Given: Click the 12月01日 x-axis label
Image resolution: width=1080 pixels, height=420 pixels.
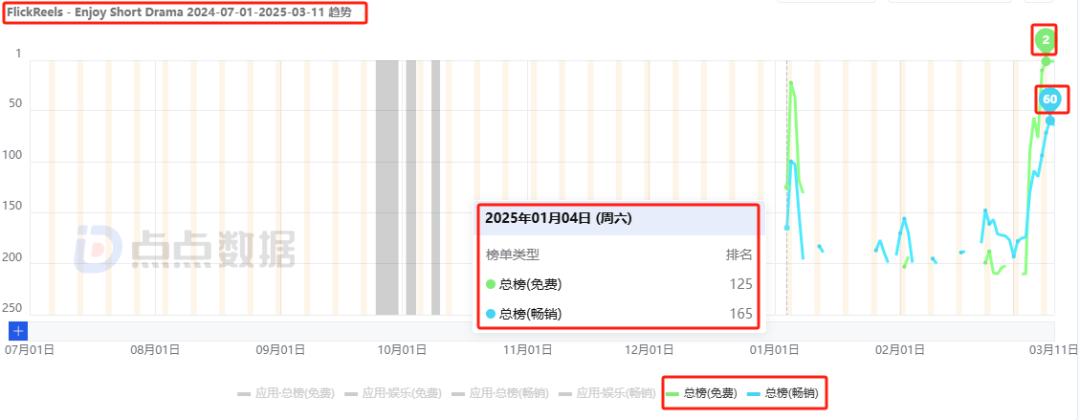Looking at the screenshot, I should pyautogui.click(x=650, y=349).
